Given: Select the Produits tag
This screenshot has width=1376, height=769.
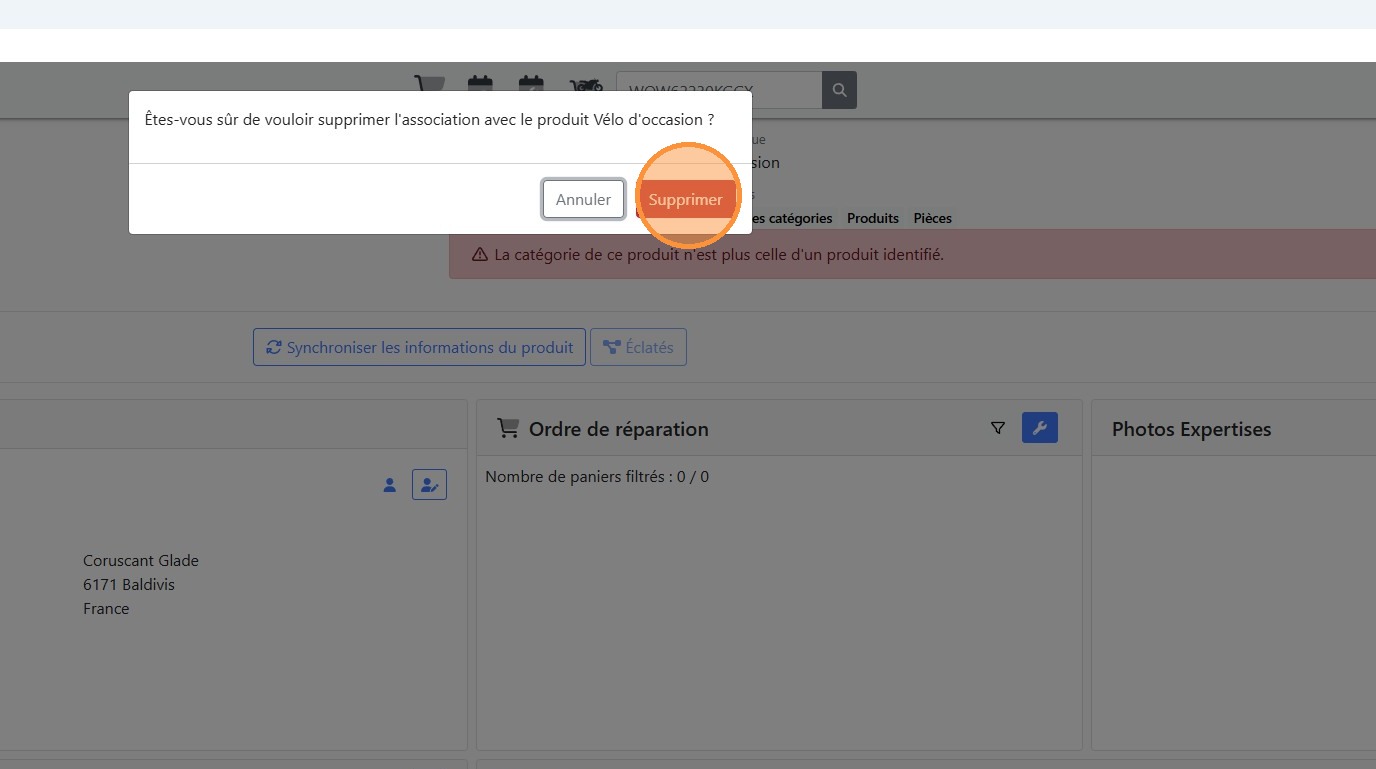Looking at the screenshot, I should tap(873, 218).
